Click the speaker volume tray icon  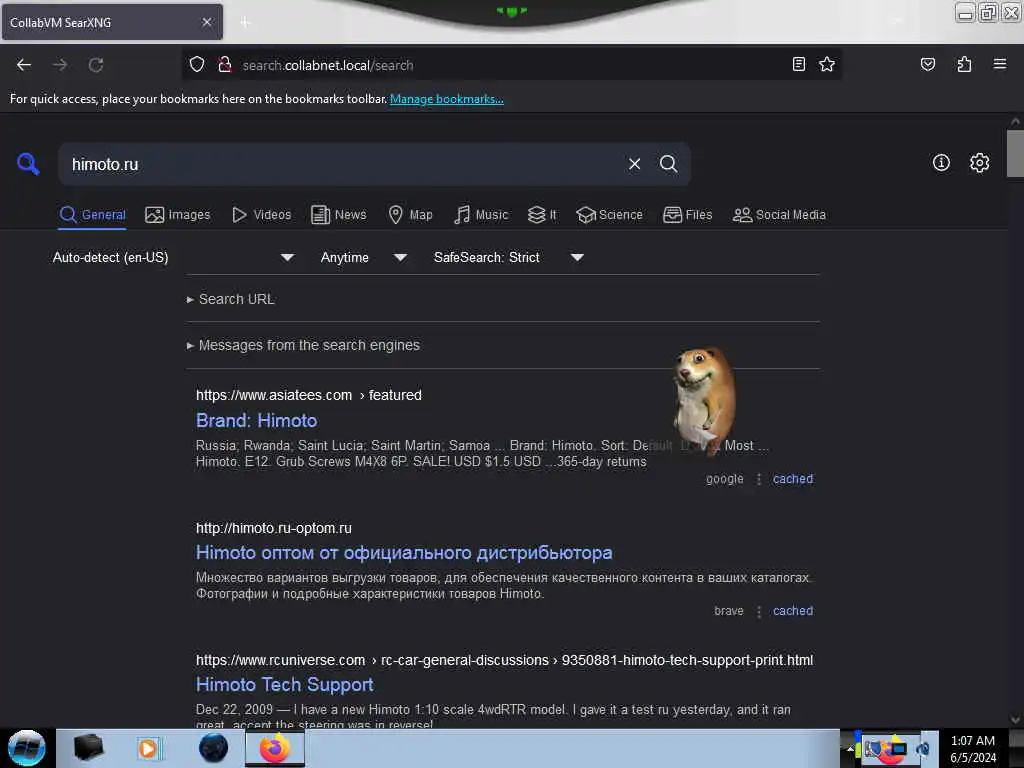pos(923,749)
